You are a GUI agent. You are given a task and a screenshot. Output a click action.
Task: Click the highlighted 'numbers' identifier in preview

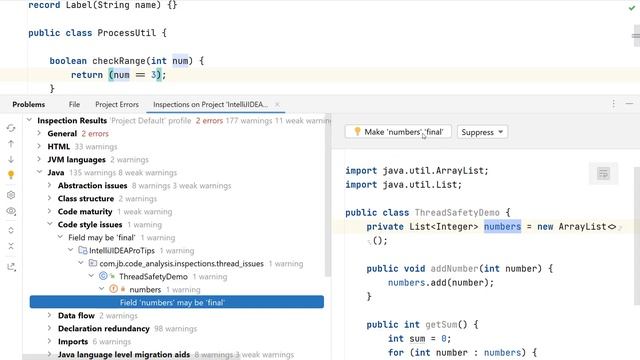click(x=502, y=227)
